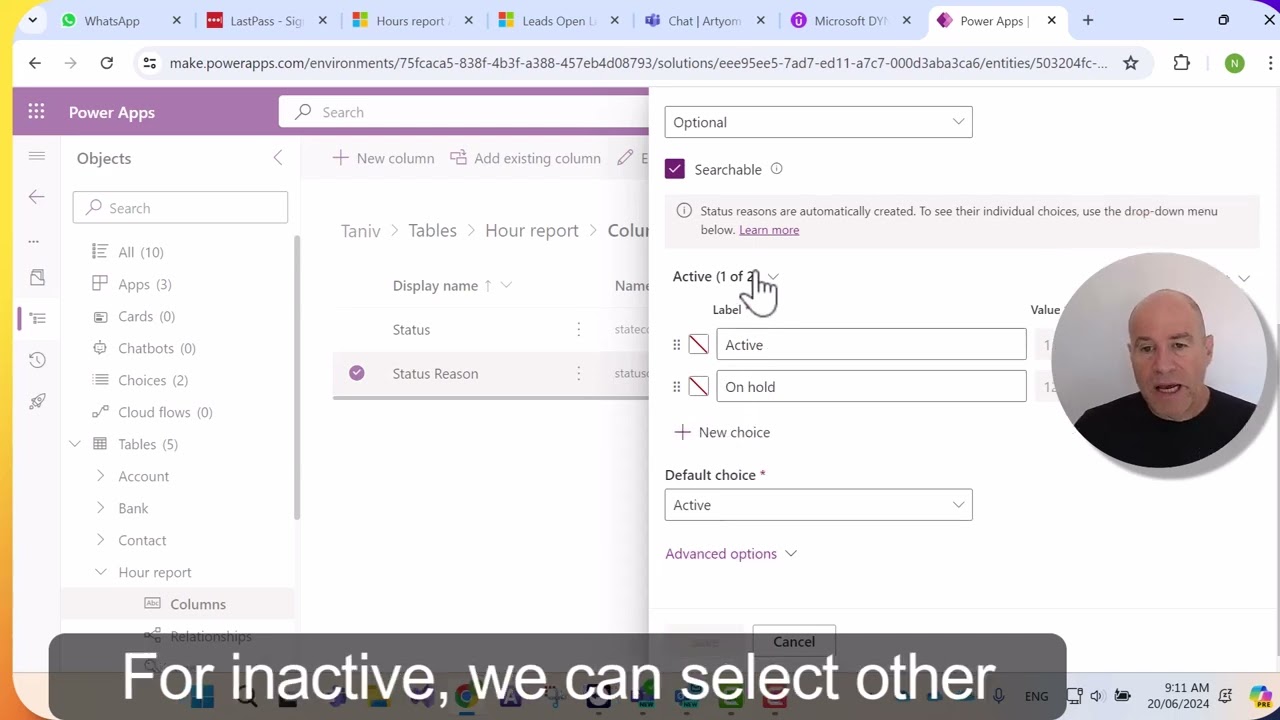Click the Objects search box

point(180,208)
